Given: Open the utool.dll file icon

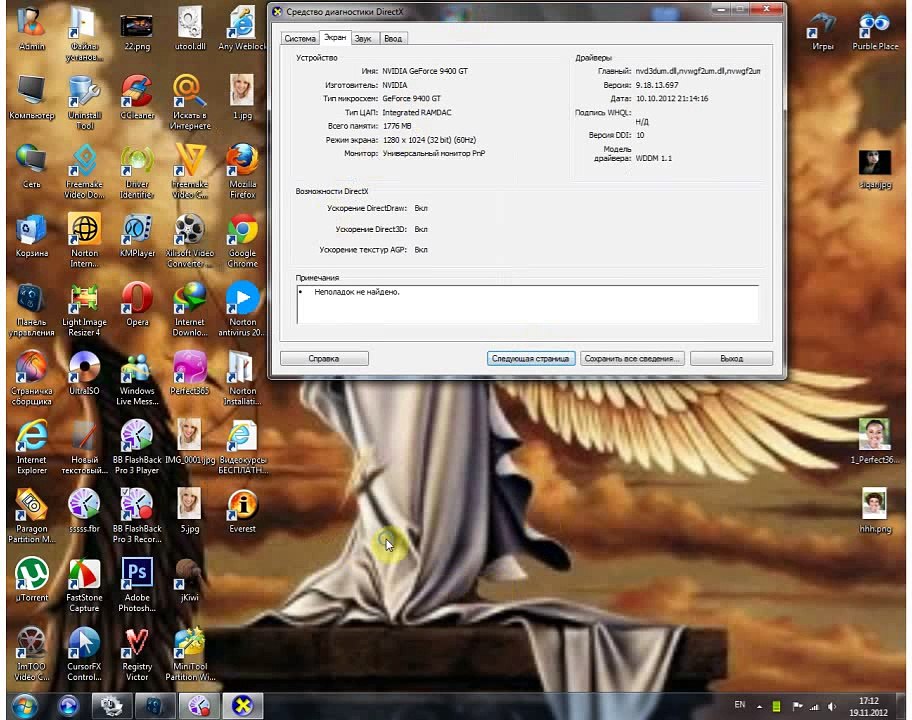Looking at the screenshot, I should pyautogui.click(x=190, y=28).
